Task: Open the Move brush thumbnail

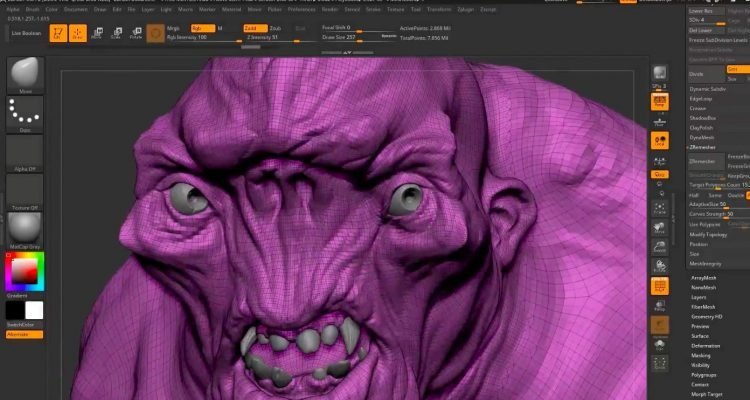Action: click(x=25, y=75)
